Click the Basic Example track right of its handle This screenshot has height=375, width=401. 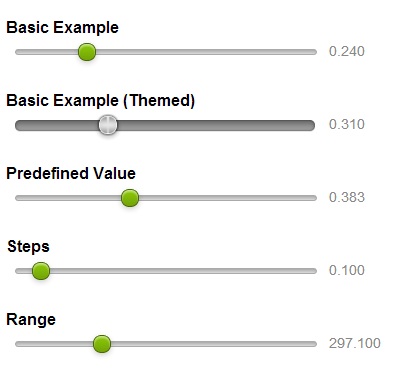coord(206,52)
